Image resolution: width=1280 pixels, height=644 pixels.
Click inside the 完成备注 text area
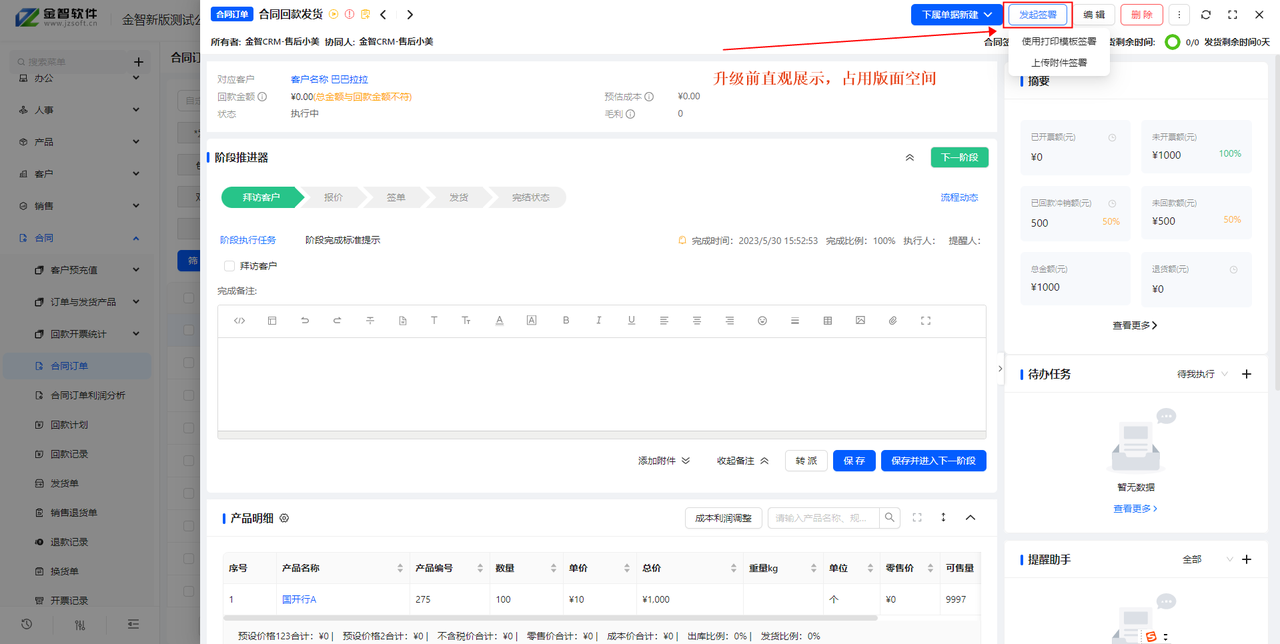602,384
